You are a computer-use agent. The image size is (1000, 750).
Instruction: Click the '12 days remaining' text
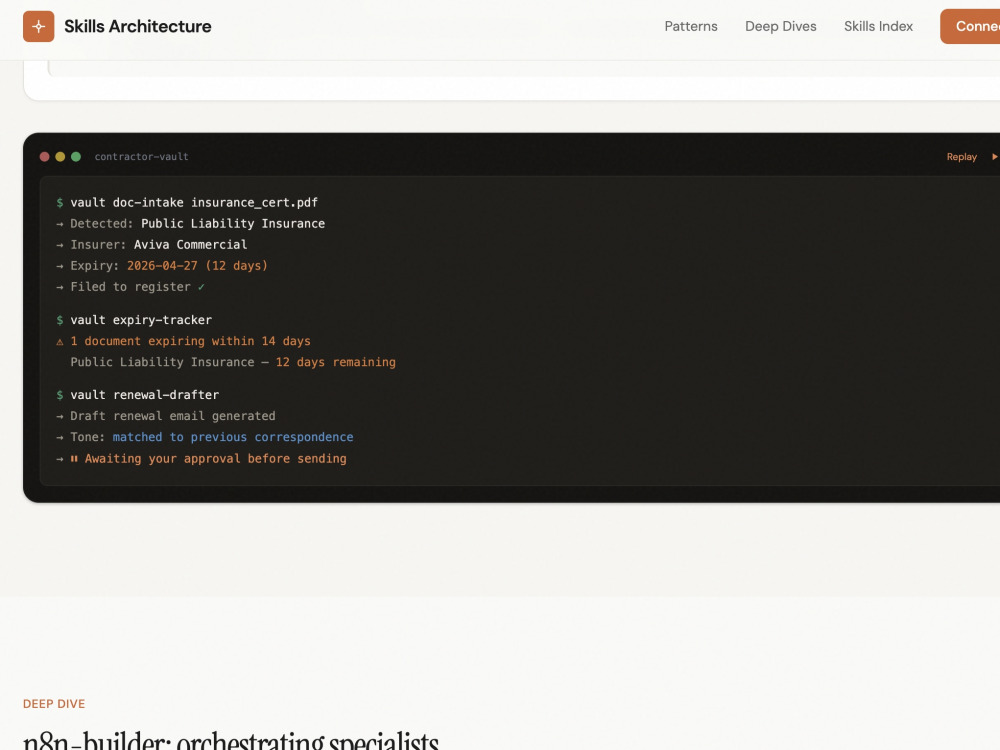(x=335, y=362)
